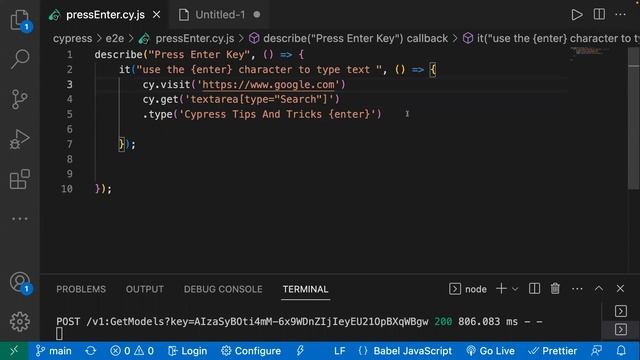
Task: Maximize panel size with chevron up
Action: 599,288
